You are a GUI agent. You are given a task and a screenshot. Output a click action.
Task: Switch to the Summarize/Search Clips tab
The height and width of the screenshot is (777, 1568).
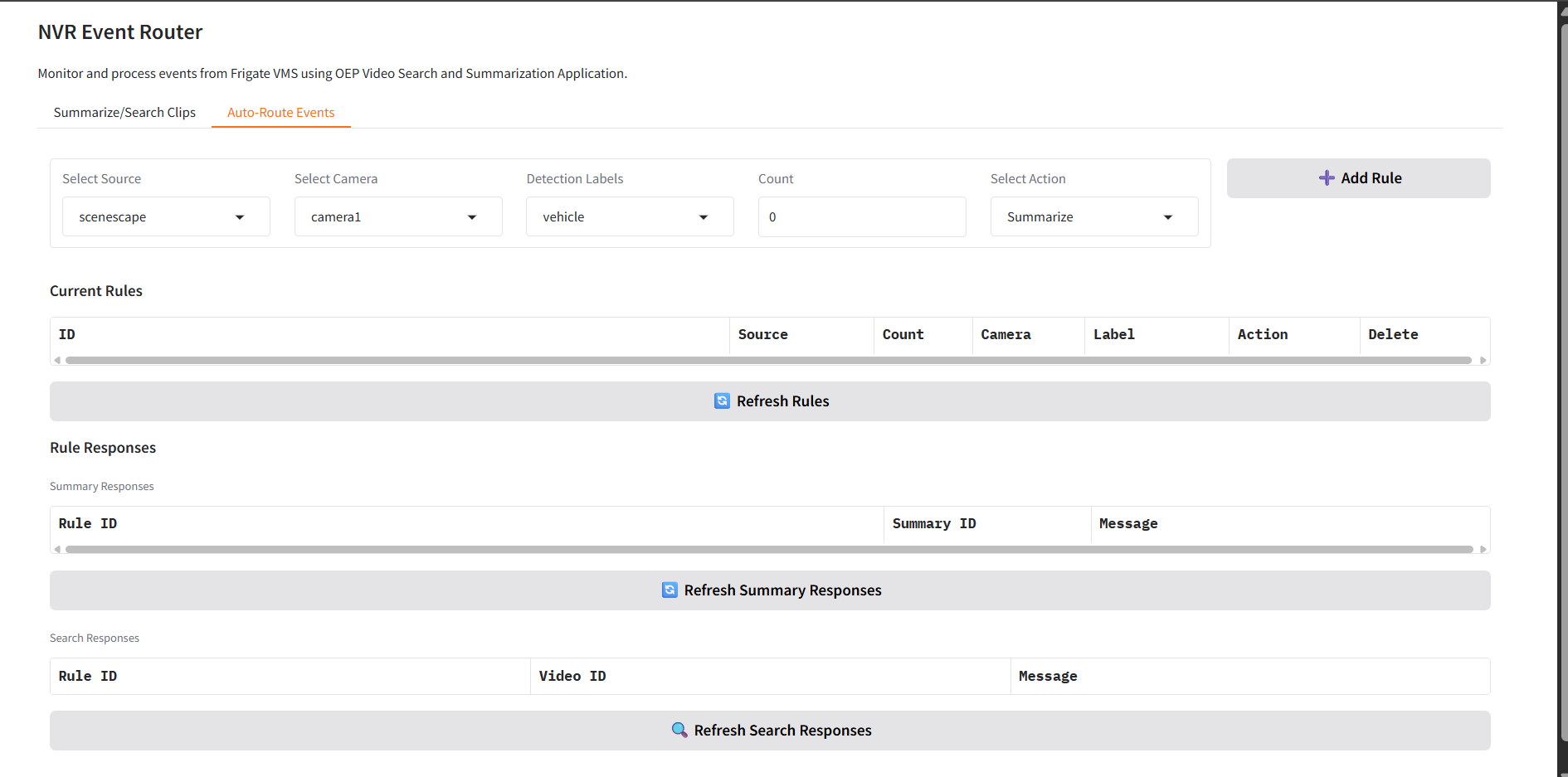coord(124,112)
